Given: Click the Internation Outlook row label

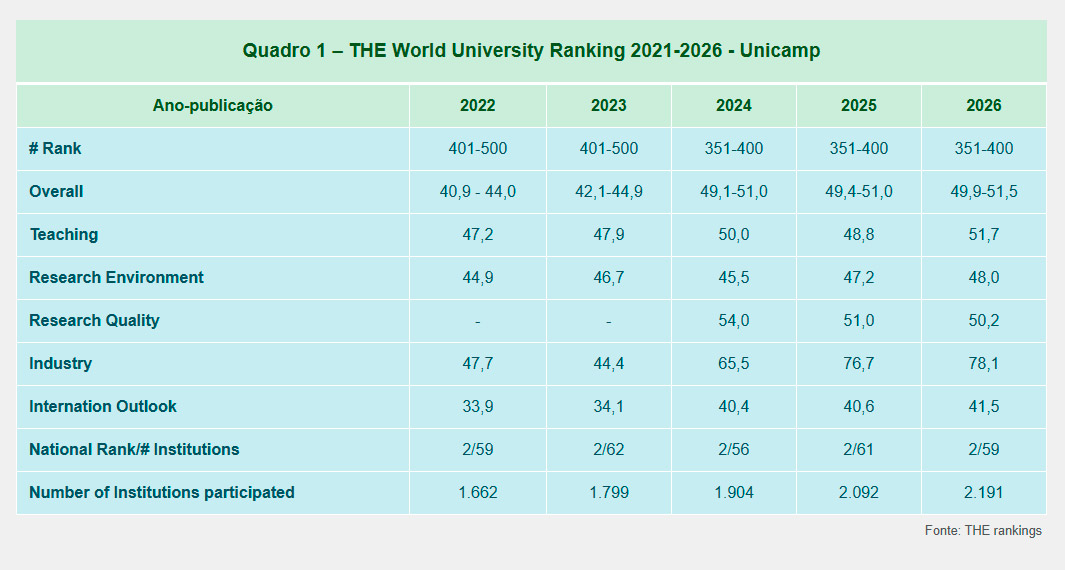Looking at the screenshot, I should (103, 407).
